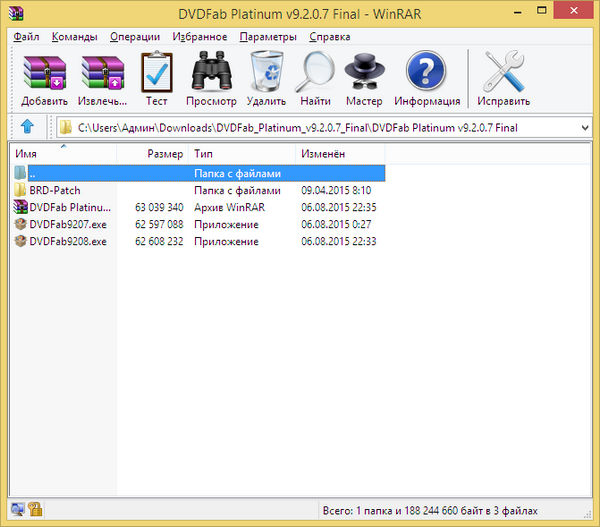600x527 pixels.
Task: Sort files by Изменён column header
Action: coord(322,154)
